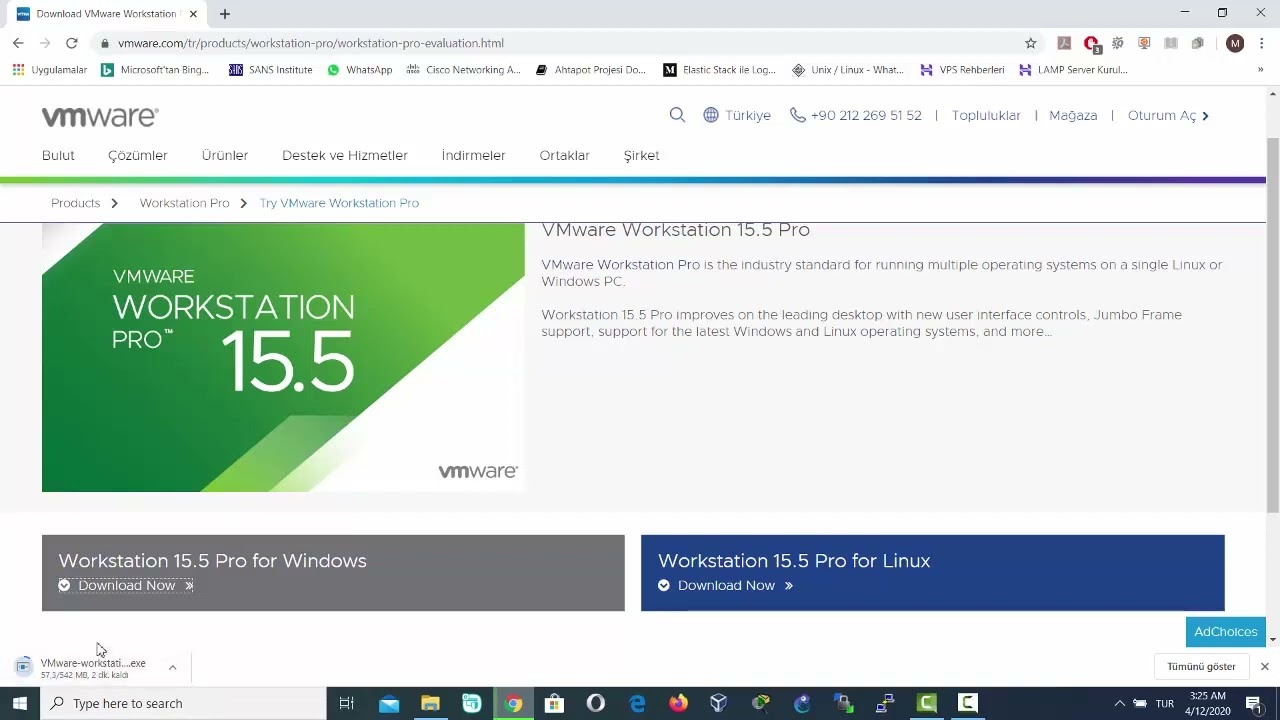Image resolution: width=1280 pixels, height=720 pixels.
Task: Click the TUR language indicator
Action: tap(1165, 703)
